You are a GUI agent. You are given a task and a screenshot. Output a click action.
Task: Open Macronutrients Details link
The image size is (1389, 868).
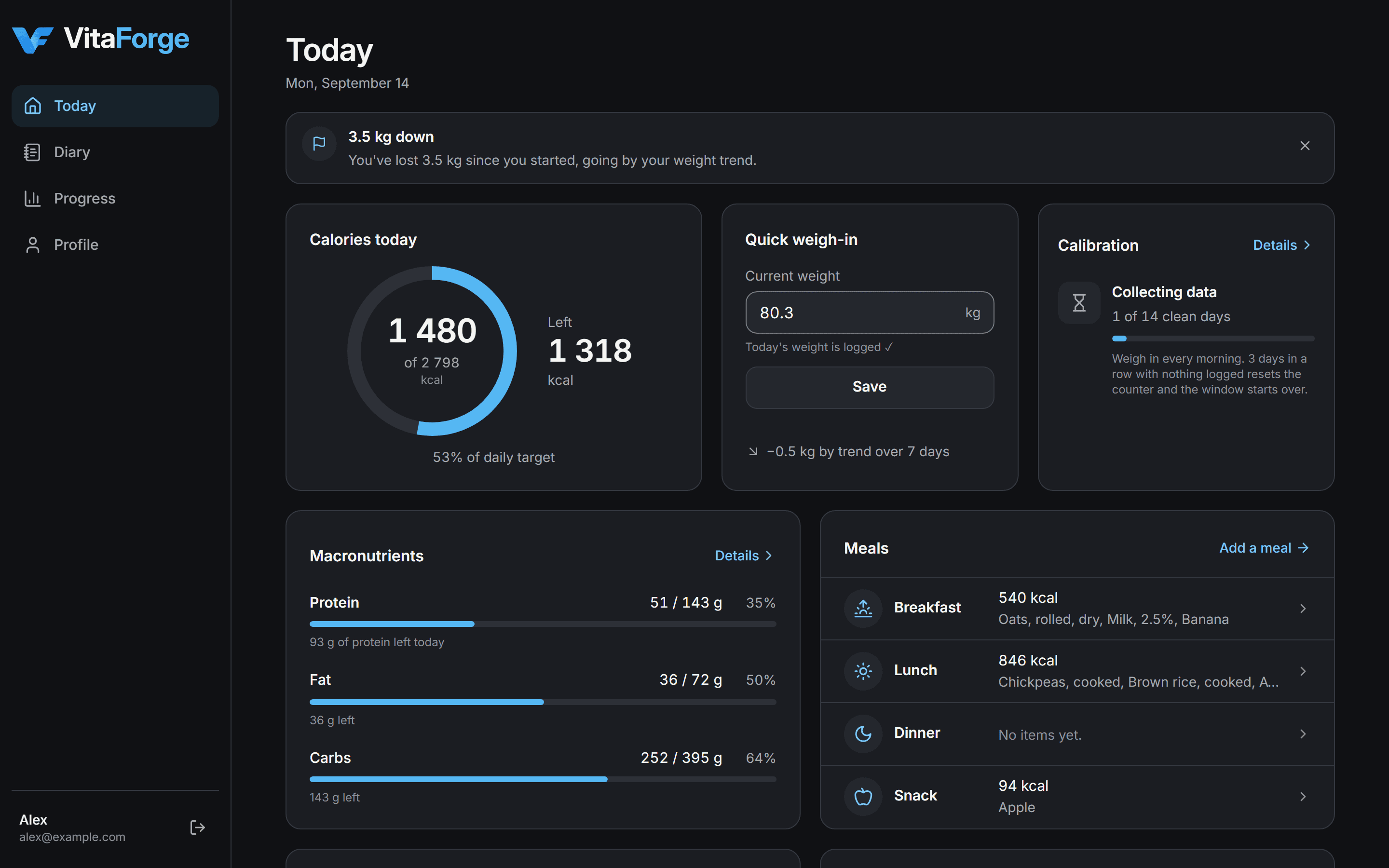tap(744, 556)
